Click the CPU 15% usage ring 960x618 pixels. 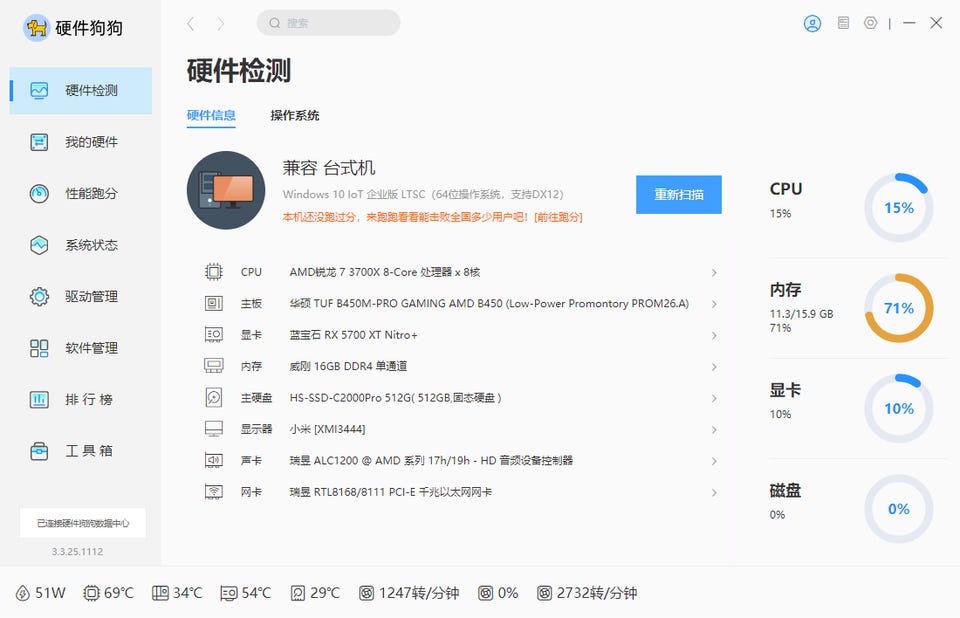[898, 208]
